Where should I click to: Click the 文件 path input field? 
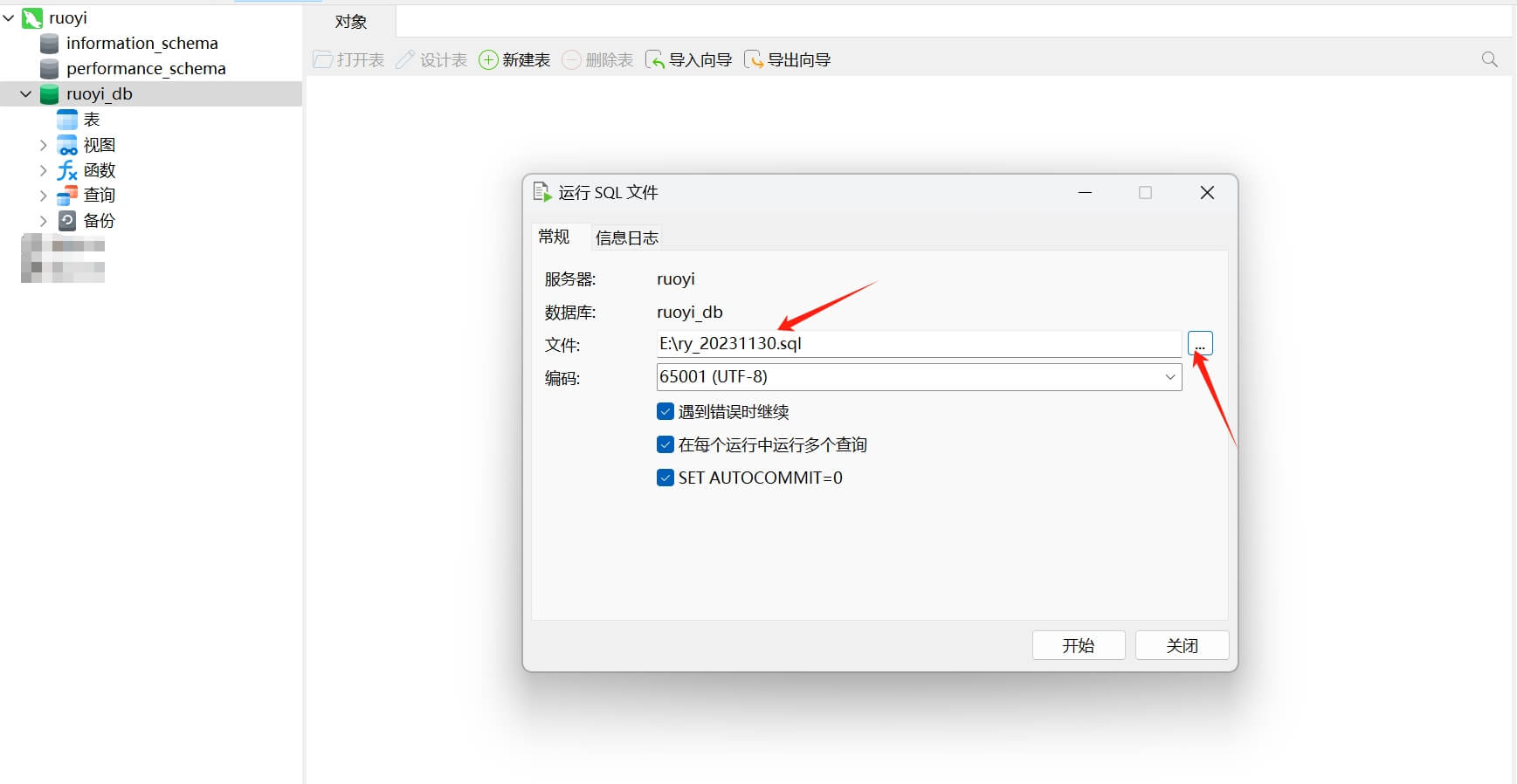pos(919,344)
